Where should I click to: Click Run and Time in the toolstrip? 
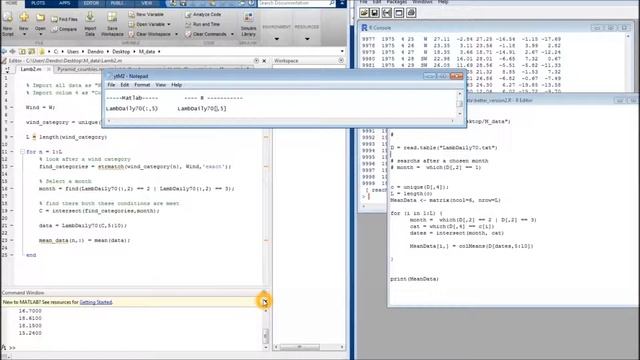[x=202, y=24]
